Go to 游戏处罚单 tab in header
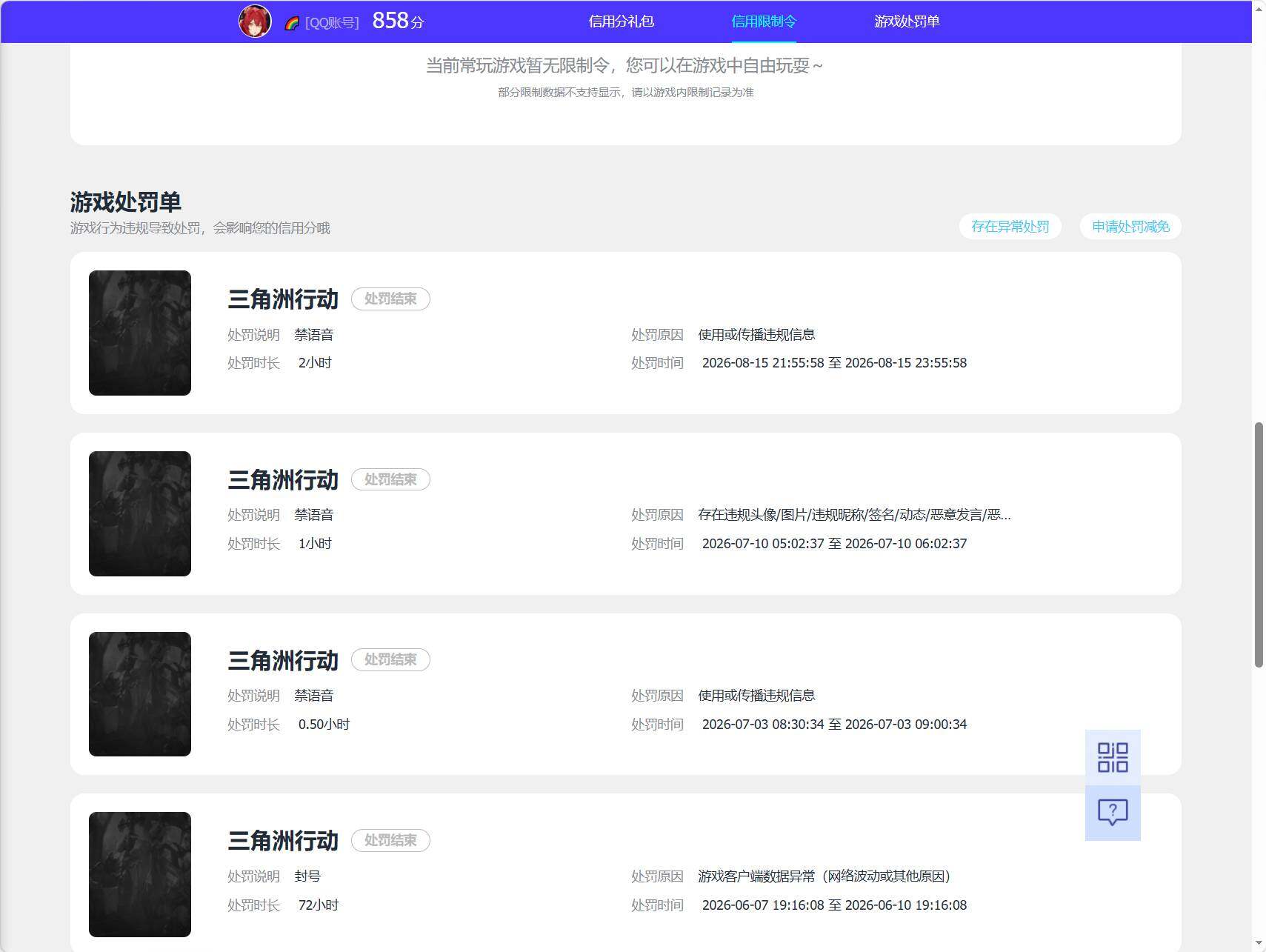Screen dimensions: 1266x952 point(907,21)
